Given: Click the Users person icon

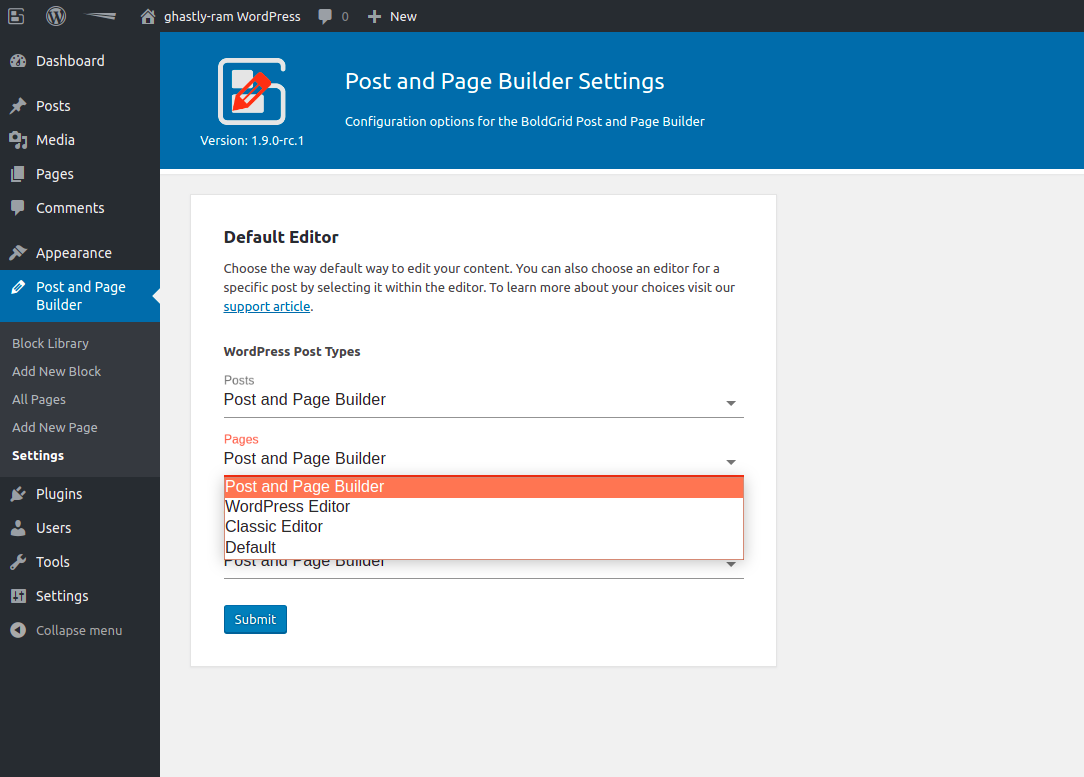Looking at the screenshot, I should coord(19,527).
